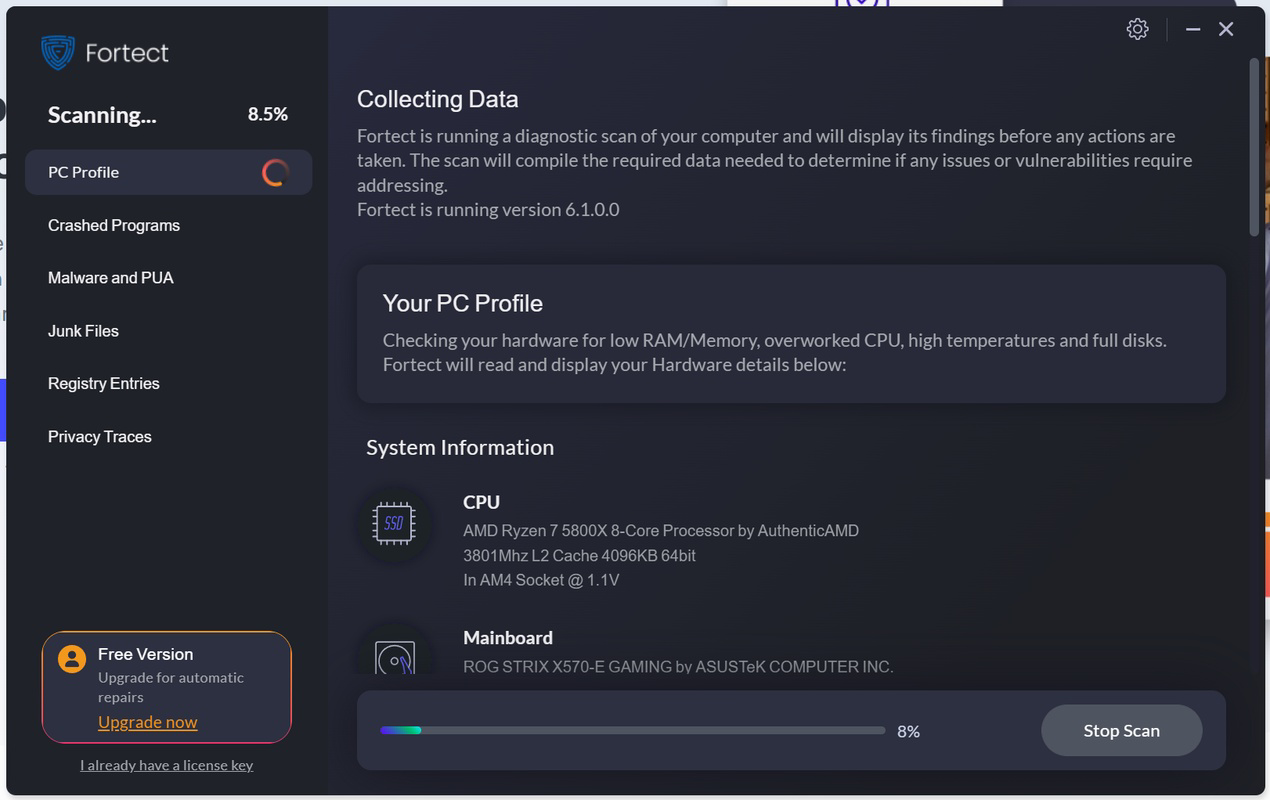Click the CPU chip icon
This screenshot has width=1270, height=800.
394,523
